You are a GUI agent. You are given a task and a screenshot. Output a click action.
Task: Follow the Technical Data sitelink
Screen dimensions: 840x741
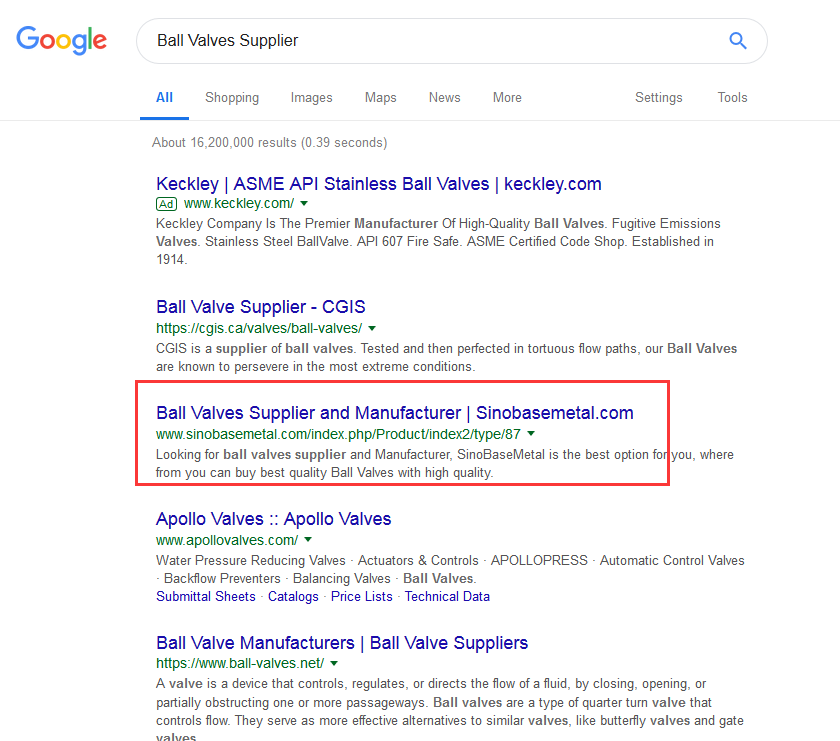pyautogui.click(x=447, y=597)
